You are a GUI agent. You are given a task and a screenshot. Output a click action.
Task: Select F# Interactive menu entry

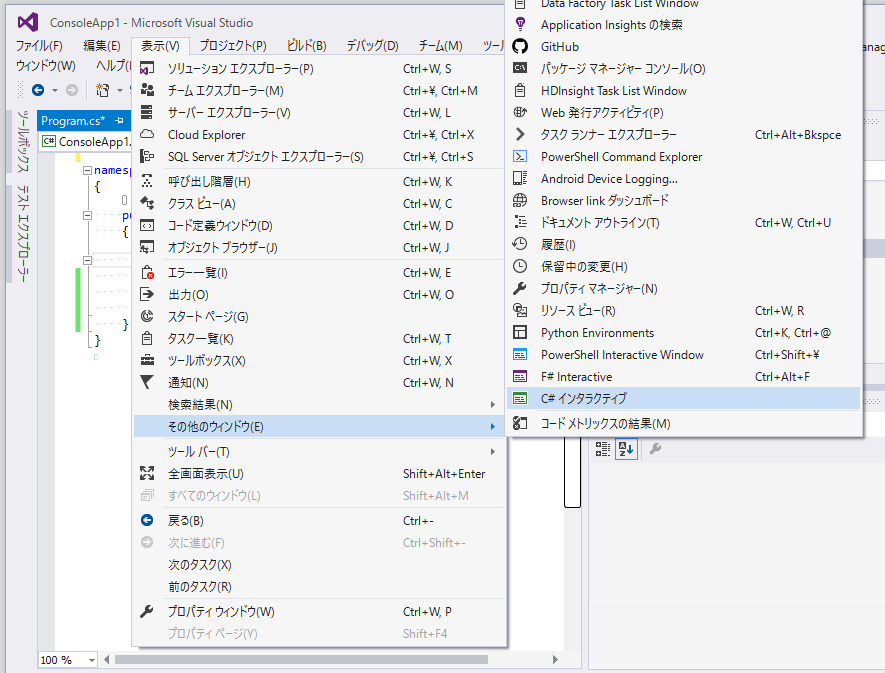[684, 377]
